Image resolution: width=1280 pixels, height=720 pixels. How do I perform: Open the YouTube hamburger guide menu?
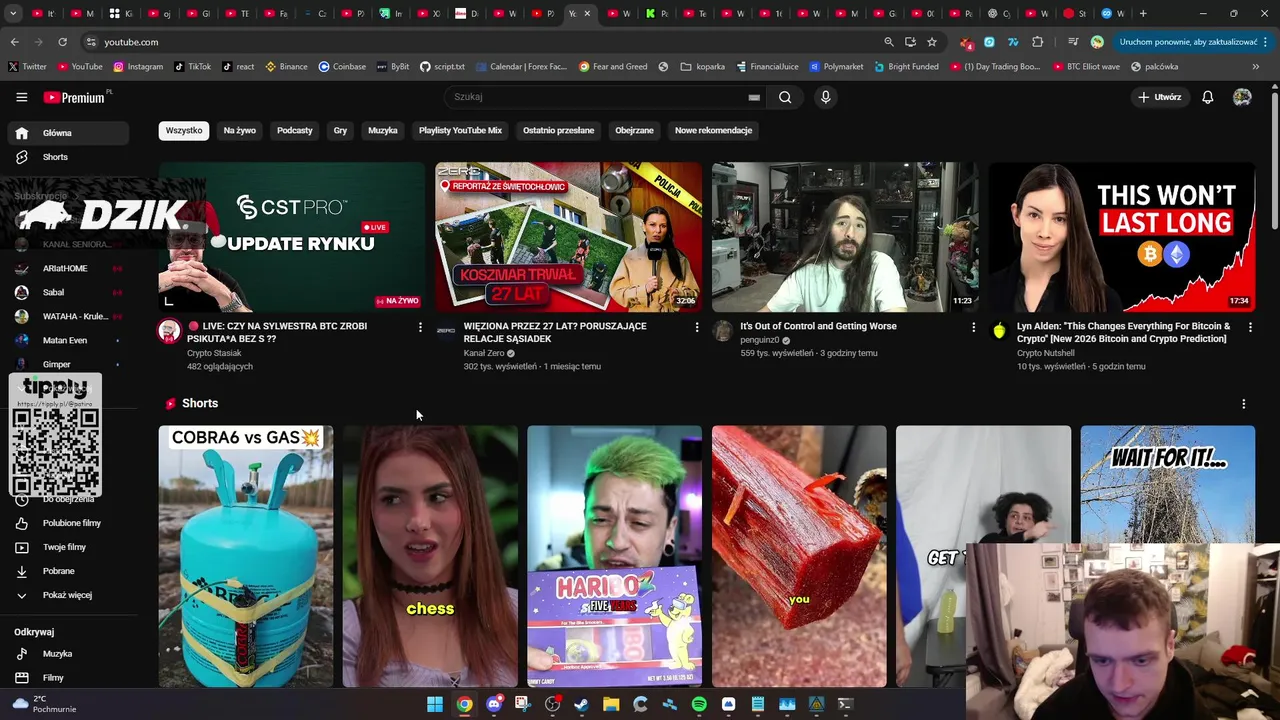(21, 97)
